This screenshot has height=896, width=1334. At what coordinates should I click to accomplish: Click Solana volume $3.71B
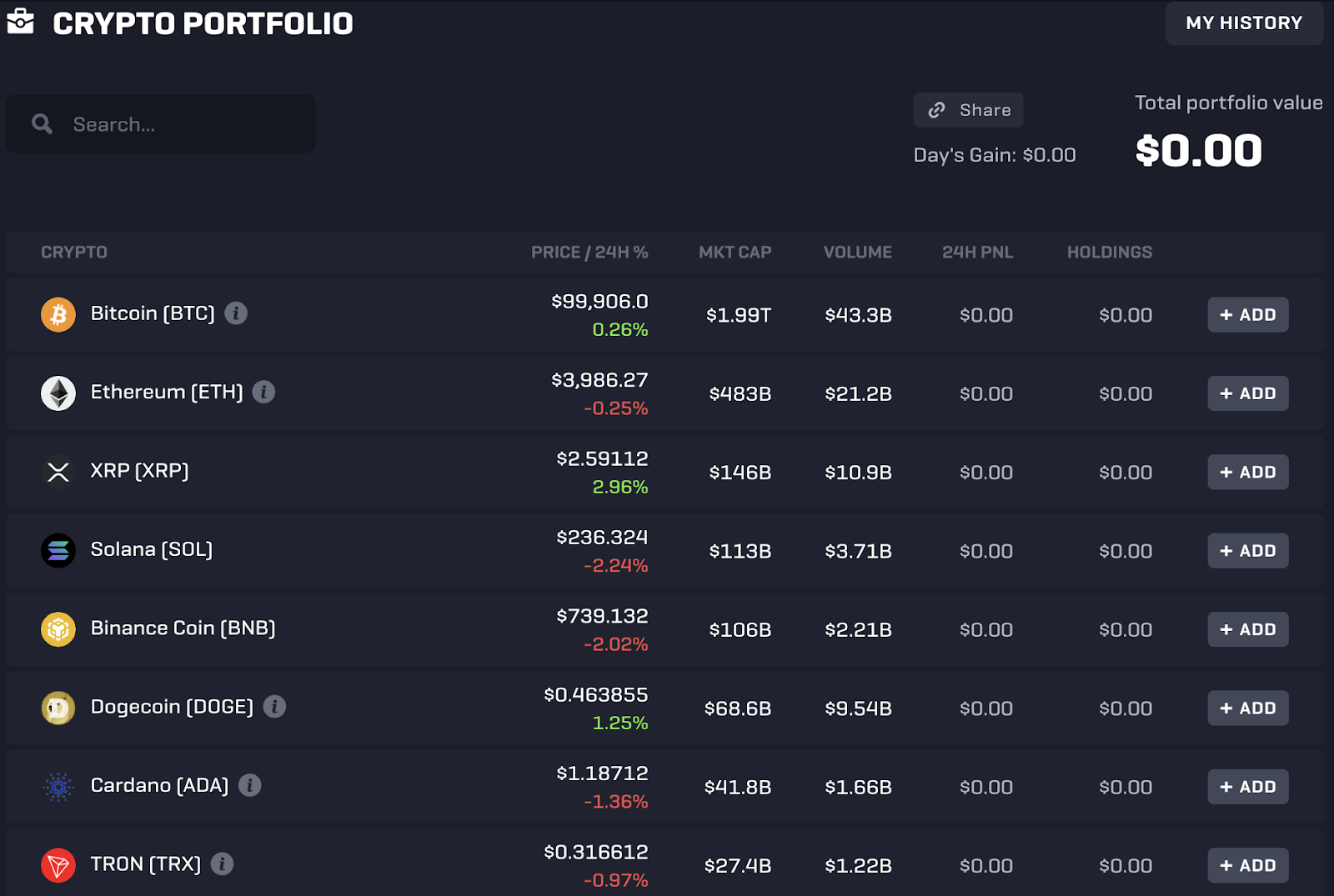pos(858,551)
